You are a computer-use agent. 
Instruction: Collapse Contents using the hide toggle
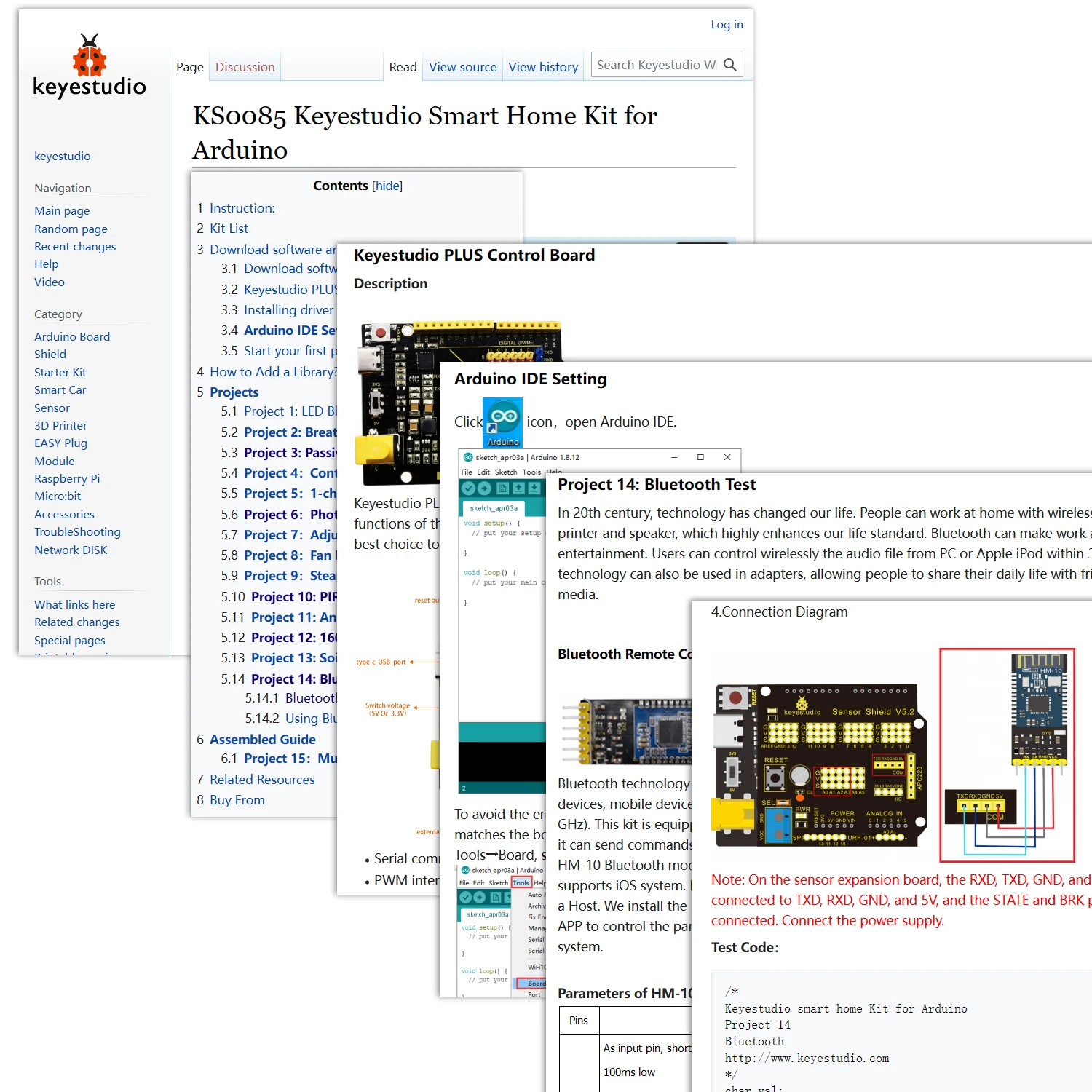click(387, 186)
